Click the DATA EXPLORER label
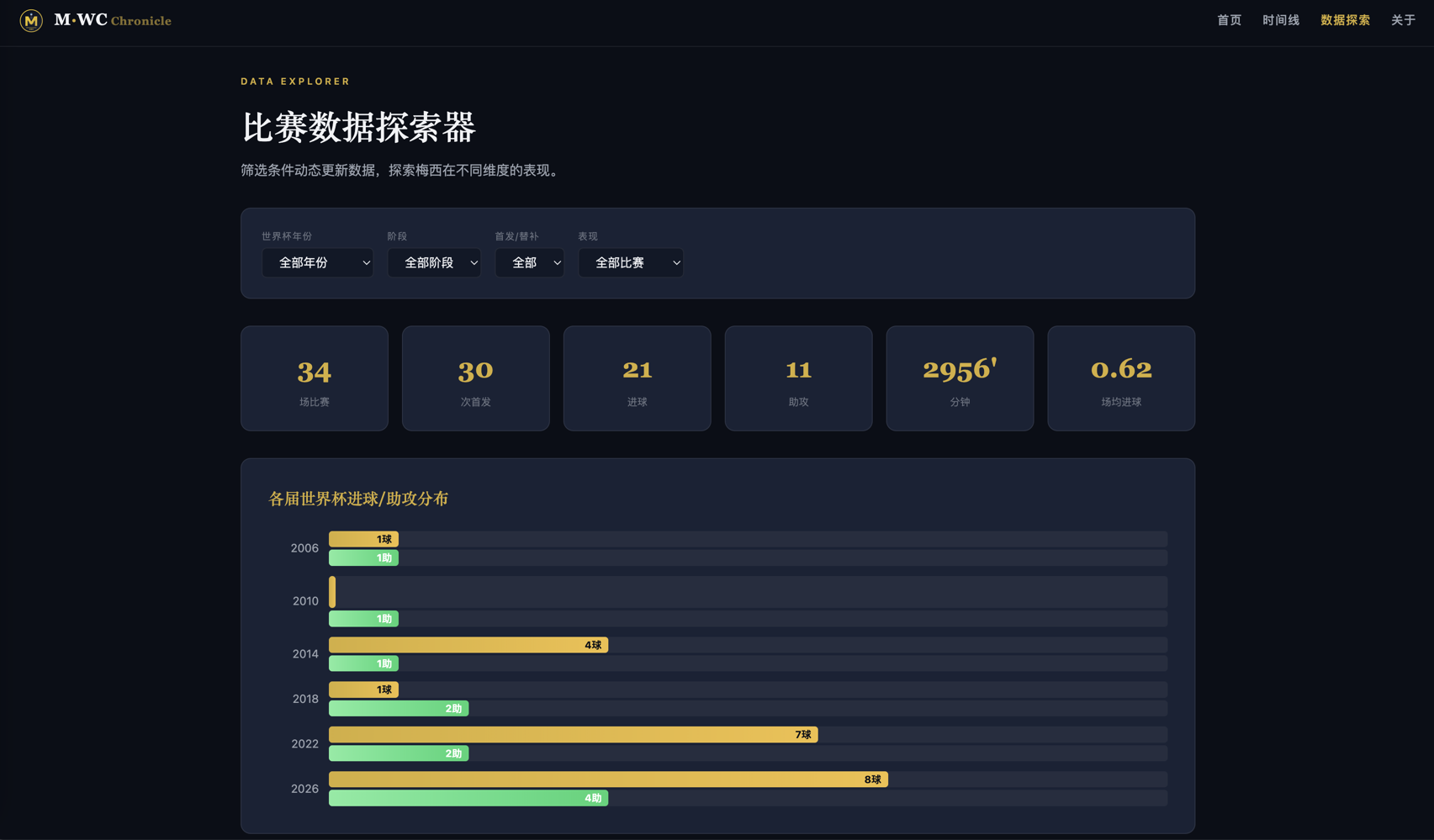The image size is (1434, 840). click(295, 82)
